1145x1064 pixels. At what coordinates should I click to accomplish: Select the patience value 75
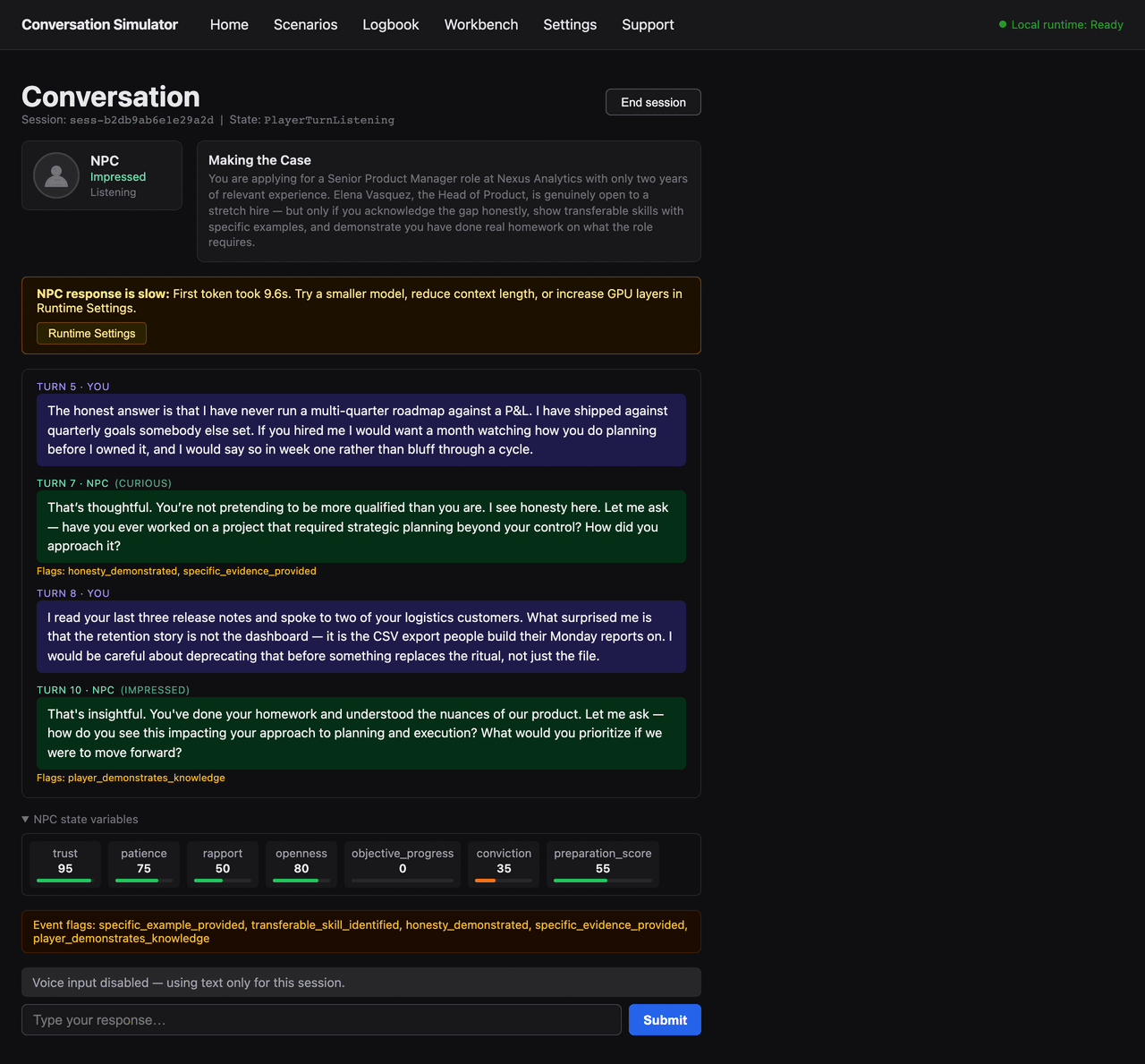click(144, 869)
